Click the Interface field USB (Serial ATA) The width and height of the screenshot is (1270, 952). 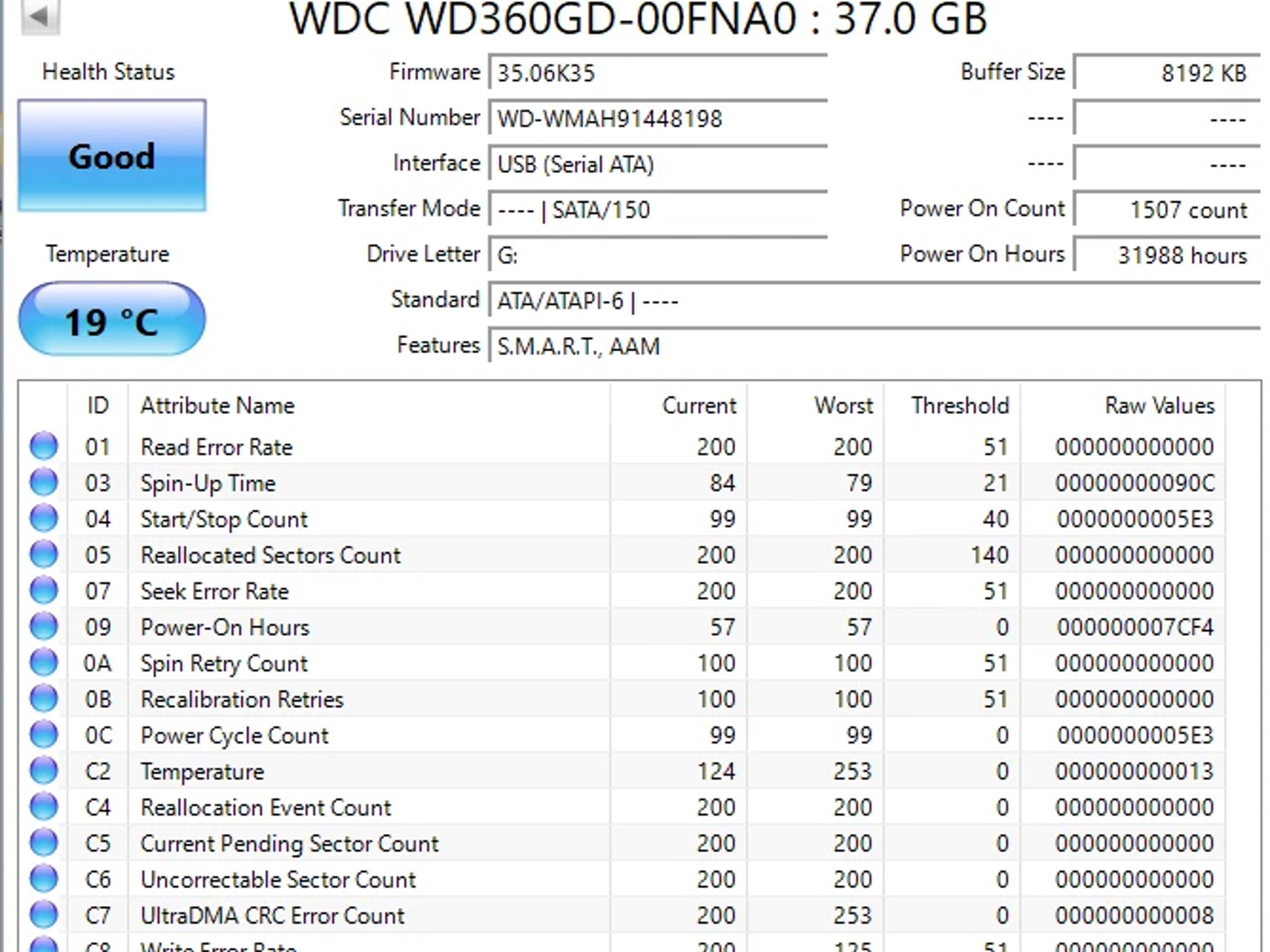(658, 164)
